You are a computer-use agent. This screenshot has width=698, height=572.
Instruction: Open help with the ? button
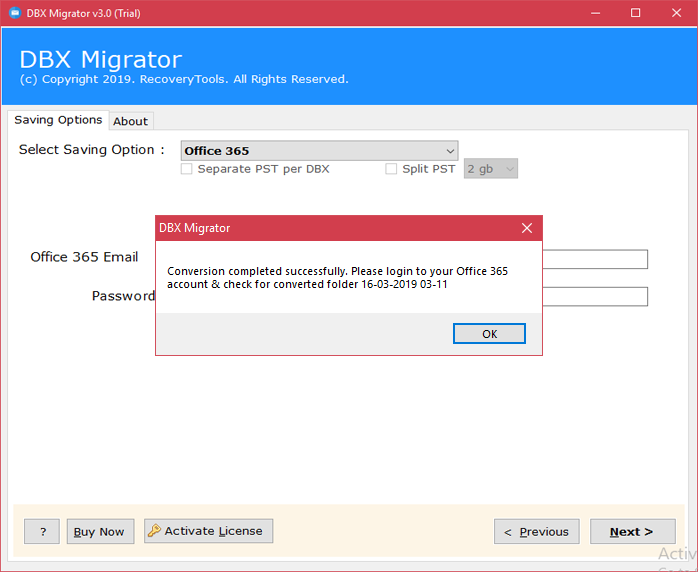tap(42, 531)
